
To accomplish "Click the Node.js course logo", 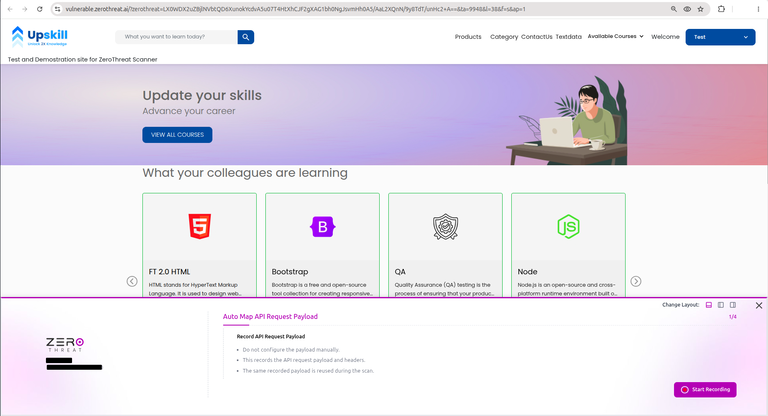I will [x=568, y=226].
